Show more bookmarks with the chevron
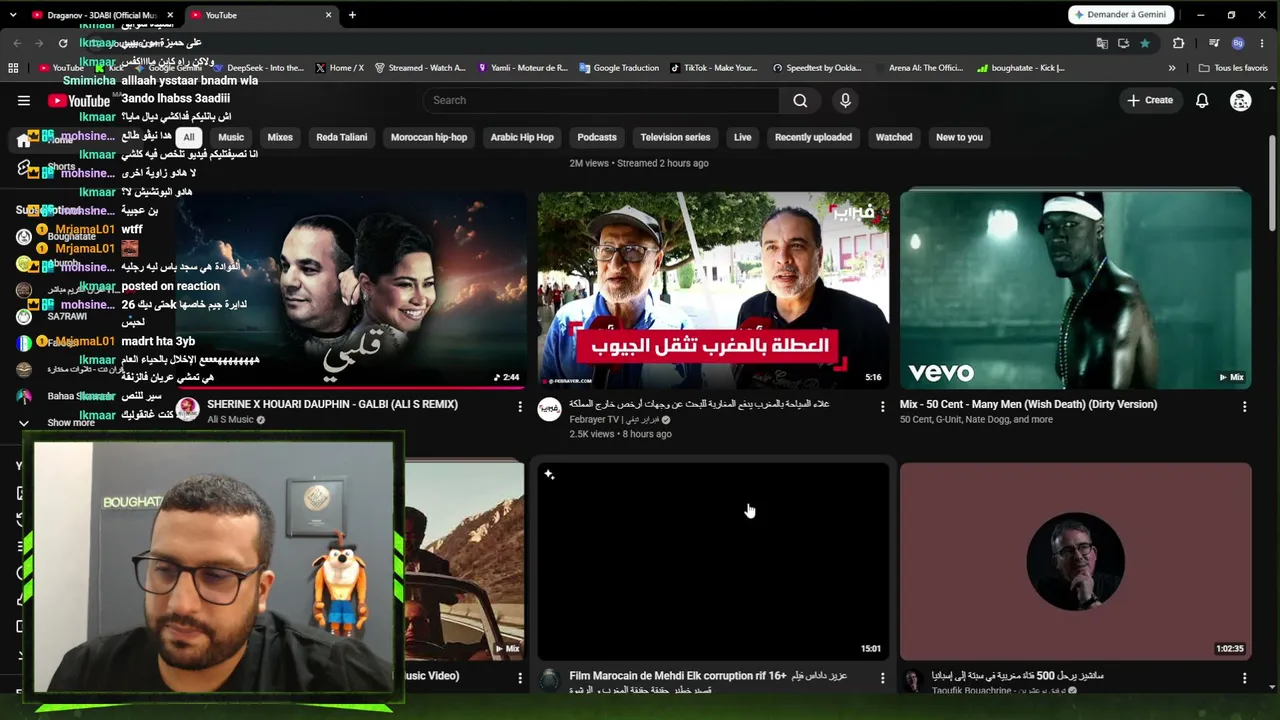1280x720 pixels. click(x=1172, y=68)
